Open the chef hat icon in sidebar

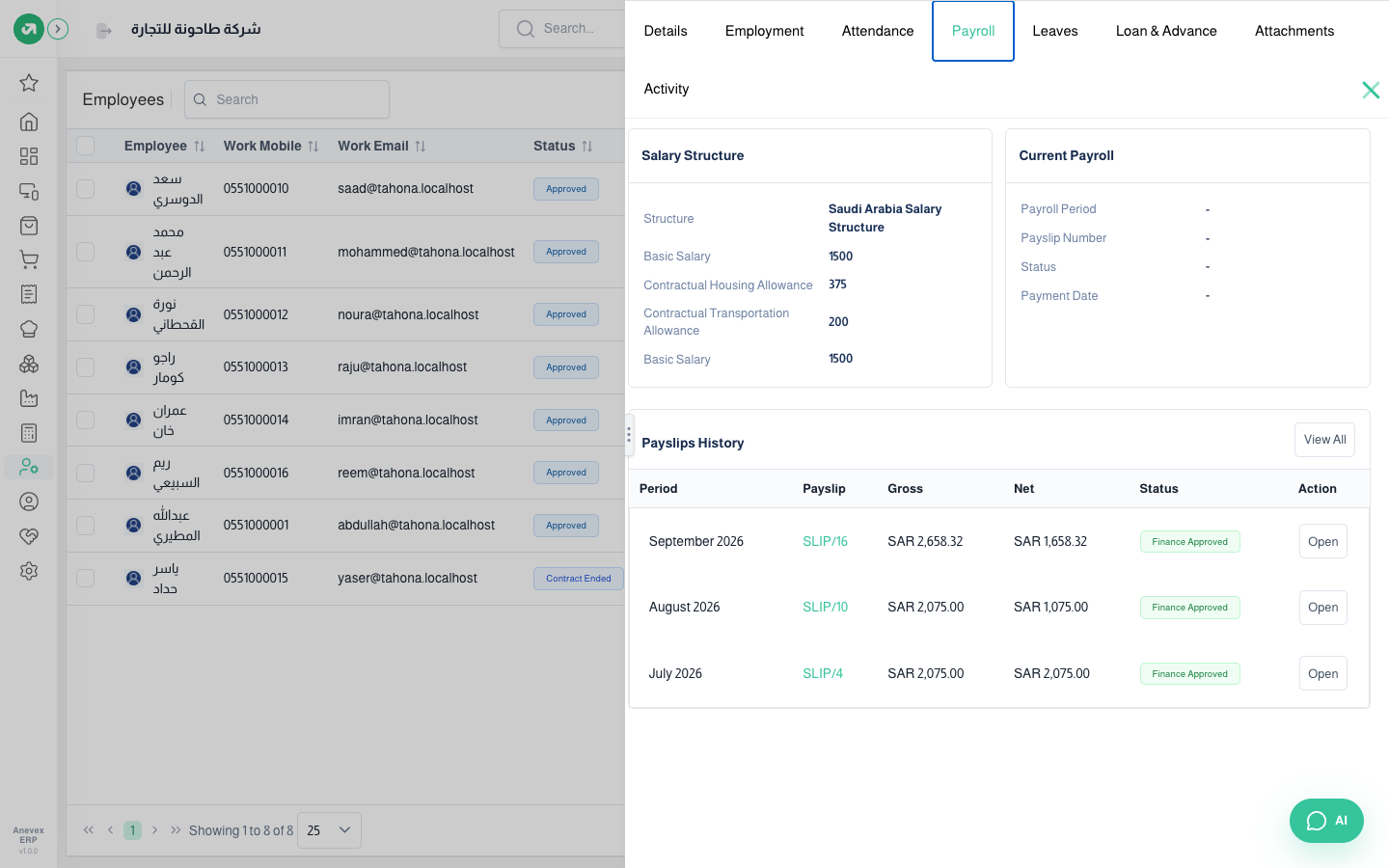(29, 329)
